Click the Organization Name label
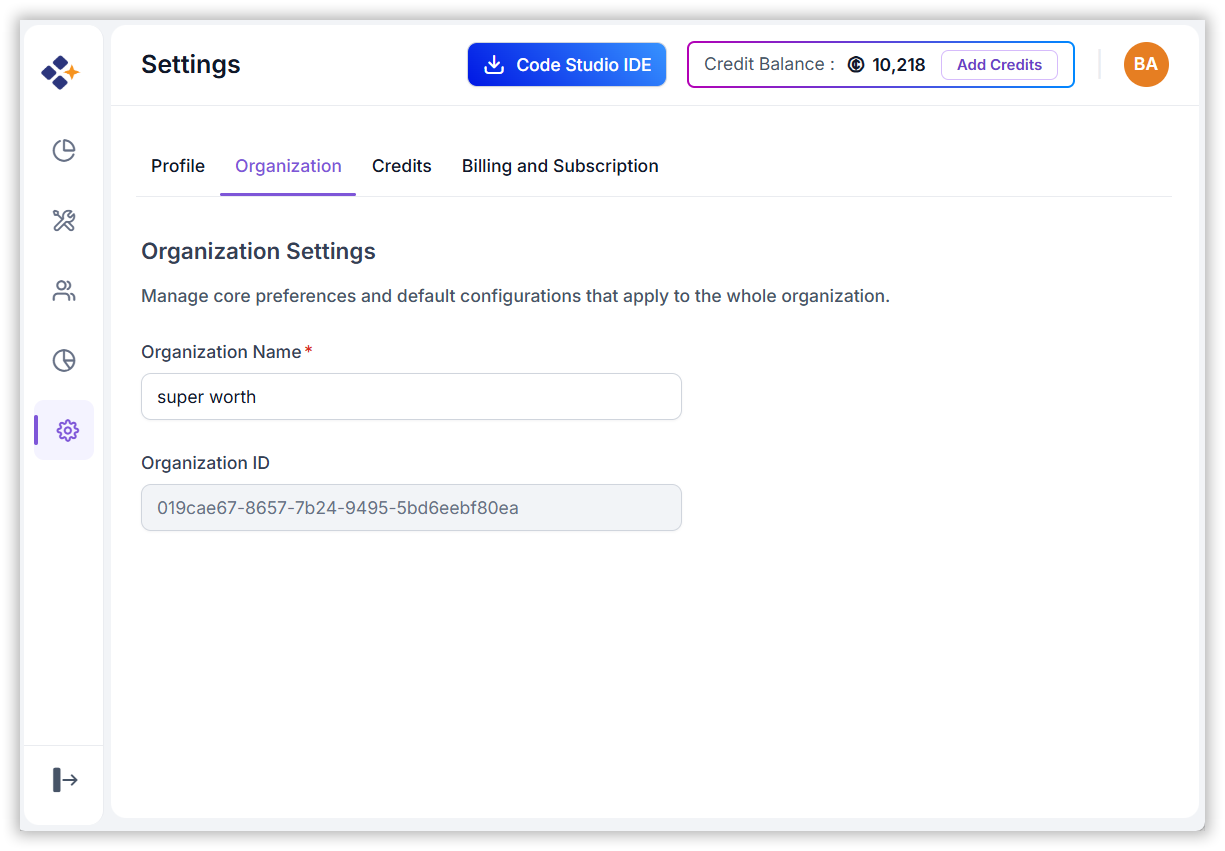 pyautogui.click(x=221, y=352)
